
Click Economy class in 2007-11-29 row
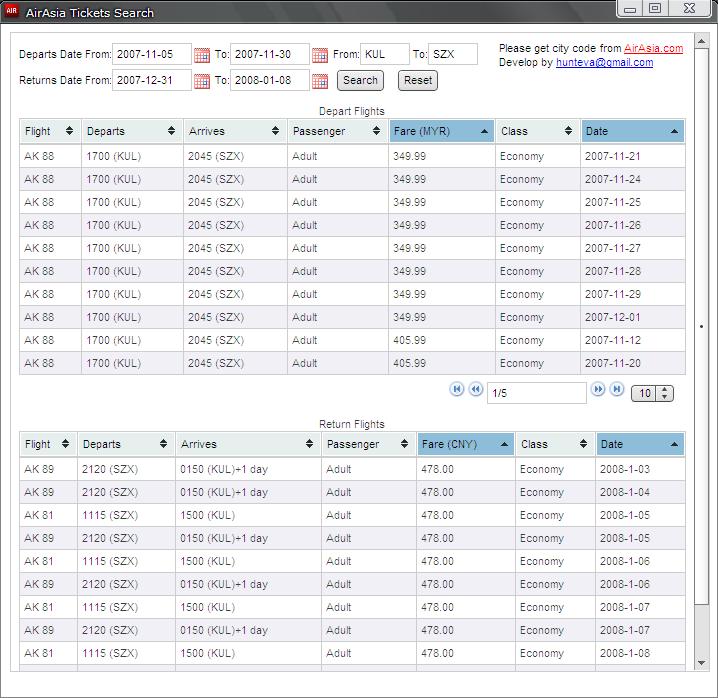pos(522,294)
